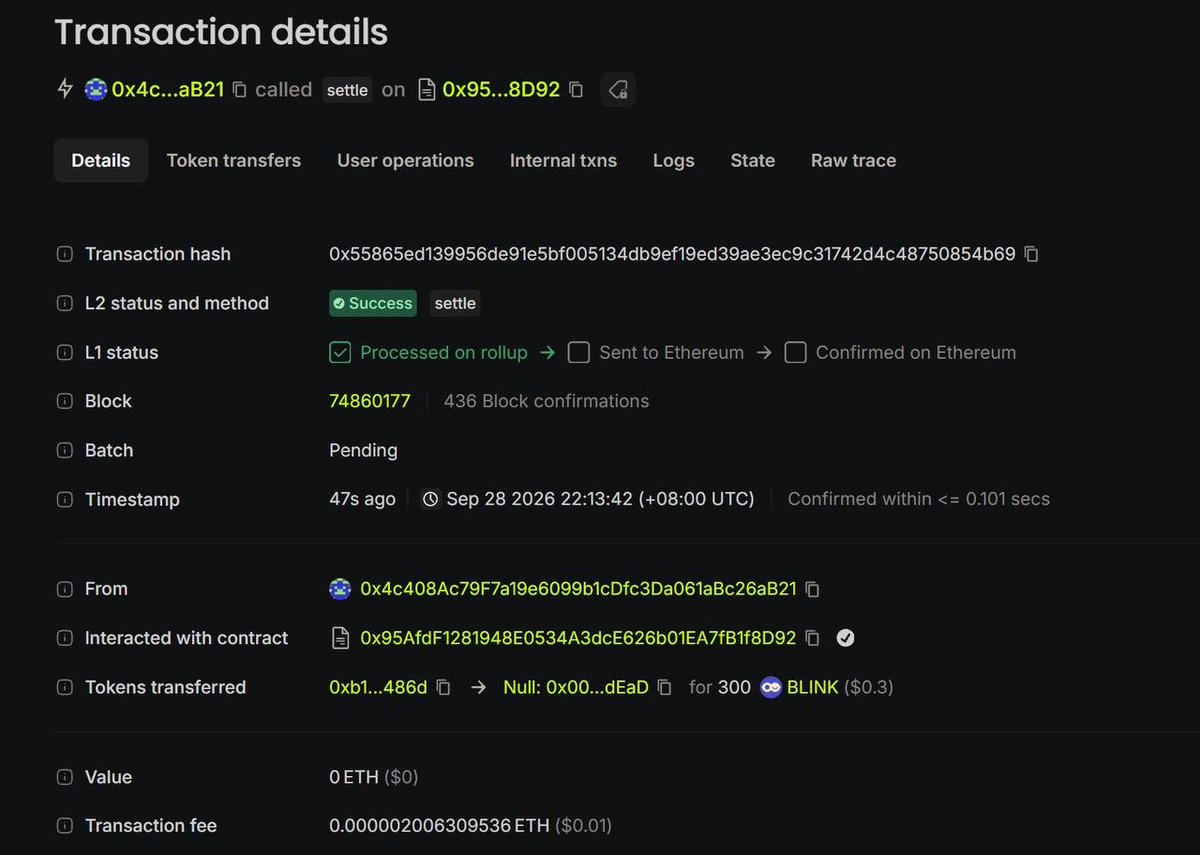Show info for Interacted with contract field
Image resolution: width=1200 pixels, height=855 pixels.
[65, 638]
